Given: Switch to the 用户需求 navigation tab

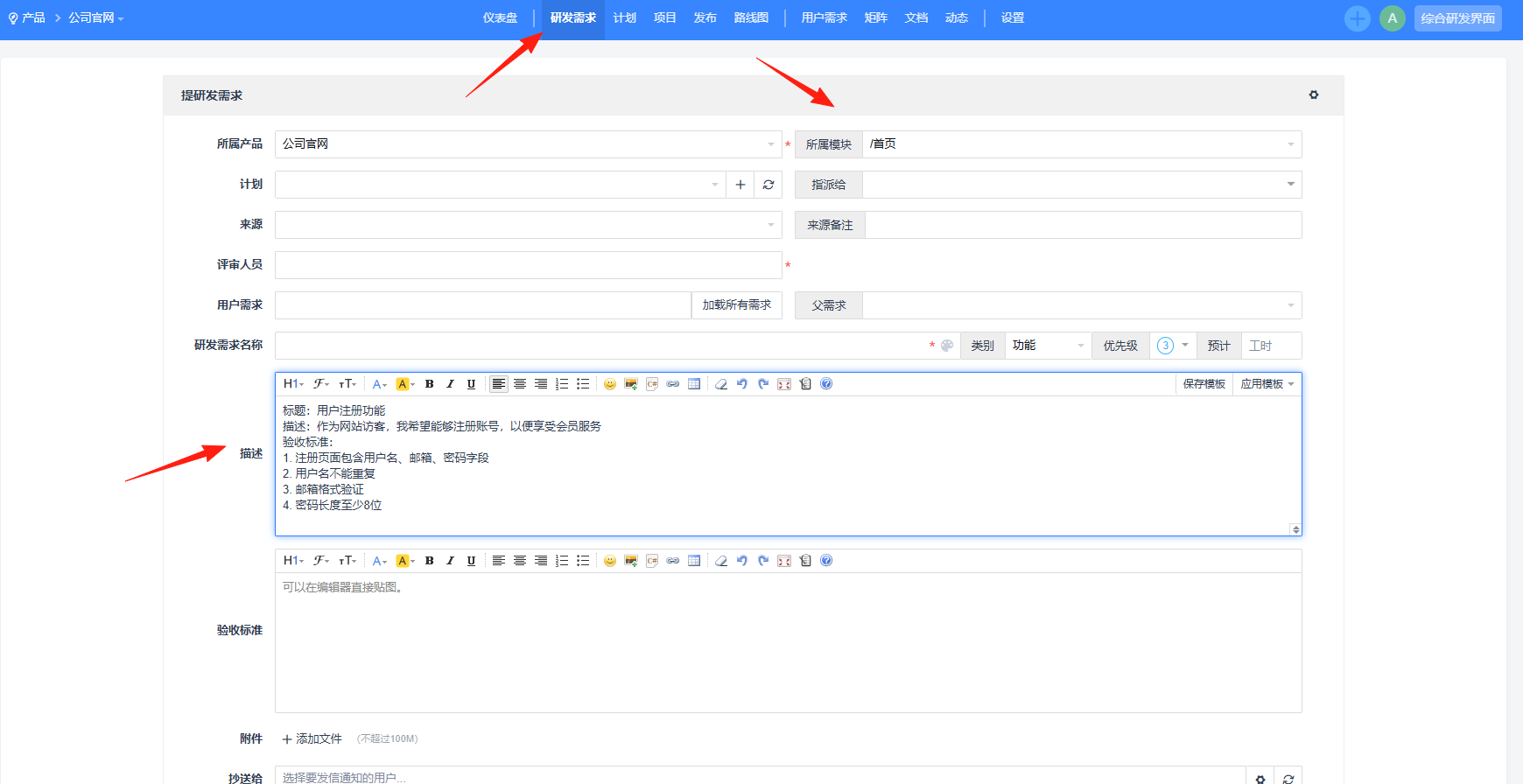Looking at the screenshot, I should tap(825, 17).
